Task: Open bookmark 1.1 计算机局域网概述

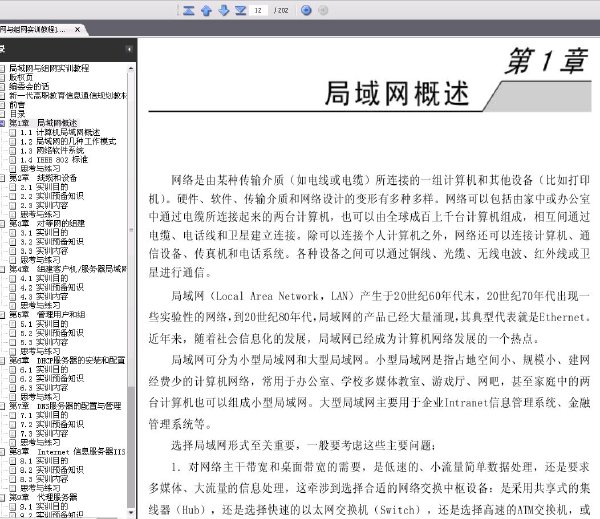Action: 60,132
